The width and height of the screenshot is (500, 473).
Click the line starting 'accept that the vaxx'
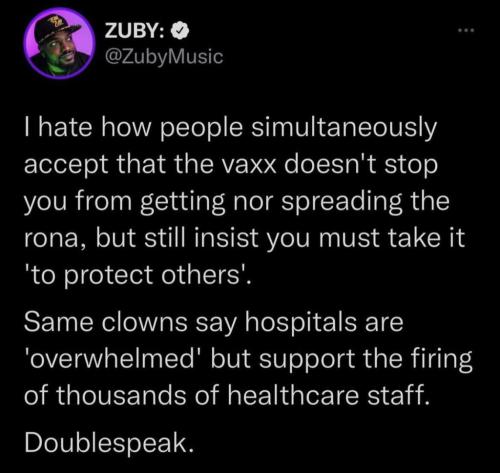point(231,165)
